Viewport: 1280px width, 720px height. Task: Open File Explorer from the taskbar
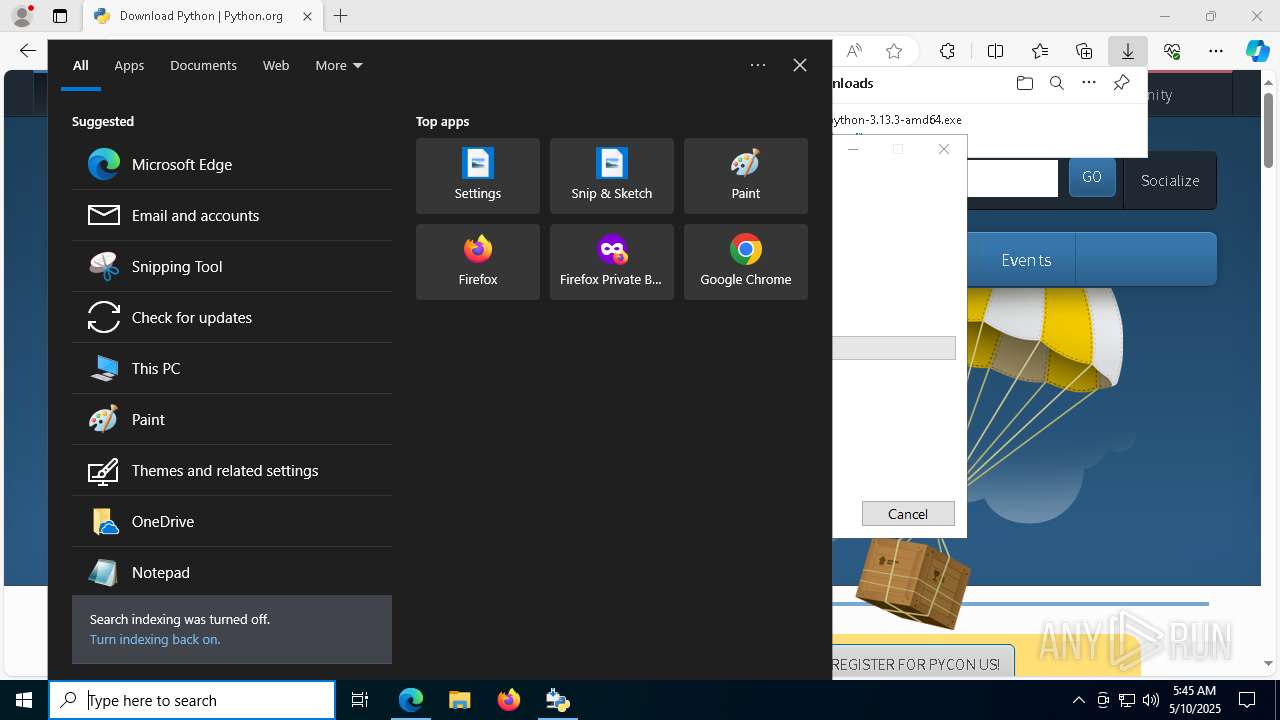(x=460, y=700)
